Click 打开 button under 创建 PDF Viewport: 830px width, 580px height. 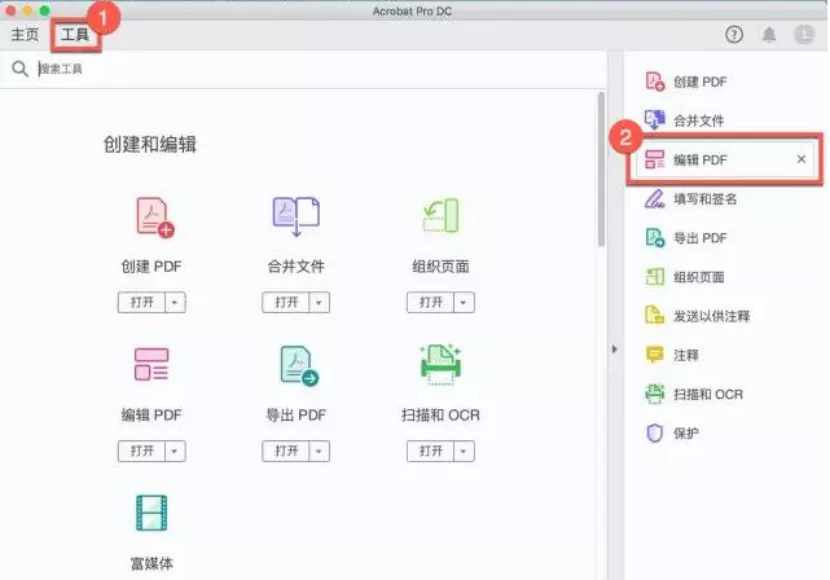tap(141, 303)
